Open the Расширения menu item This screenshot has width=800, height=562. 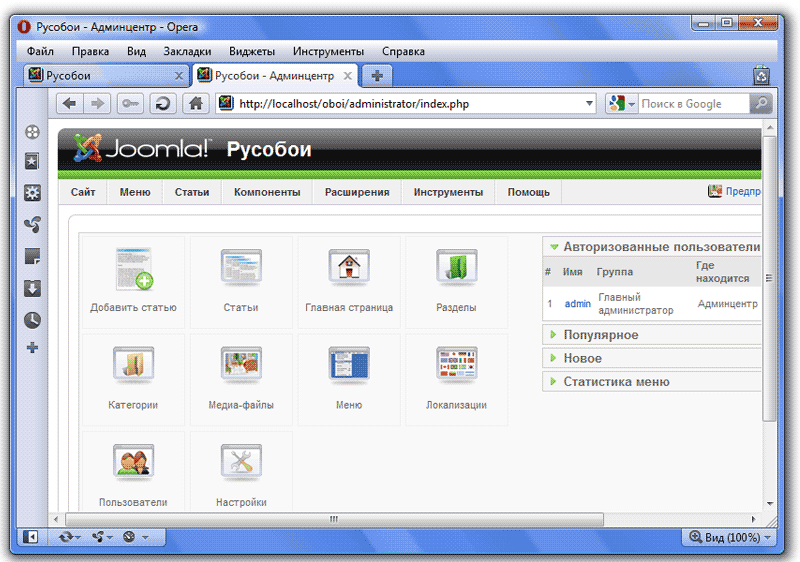click(x=357, y=192)
